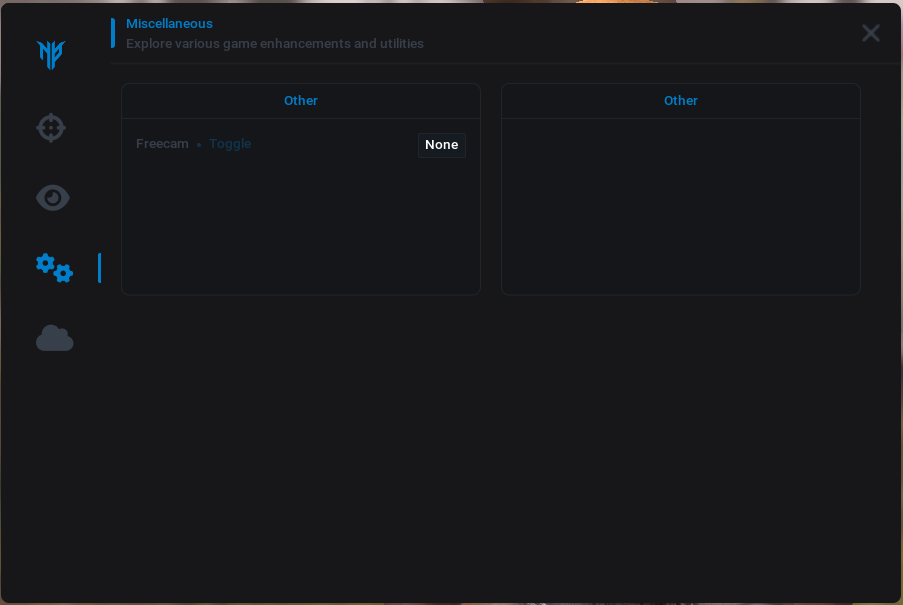Click the dot between Freecam and Toggle
Screen dimensions: 903x605
[x=199, y=145]
